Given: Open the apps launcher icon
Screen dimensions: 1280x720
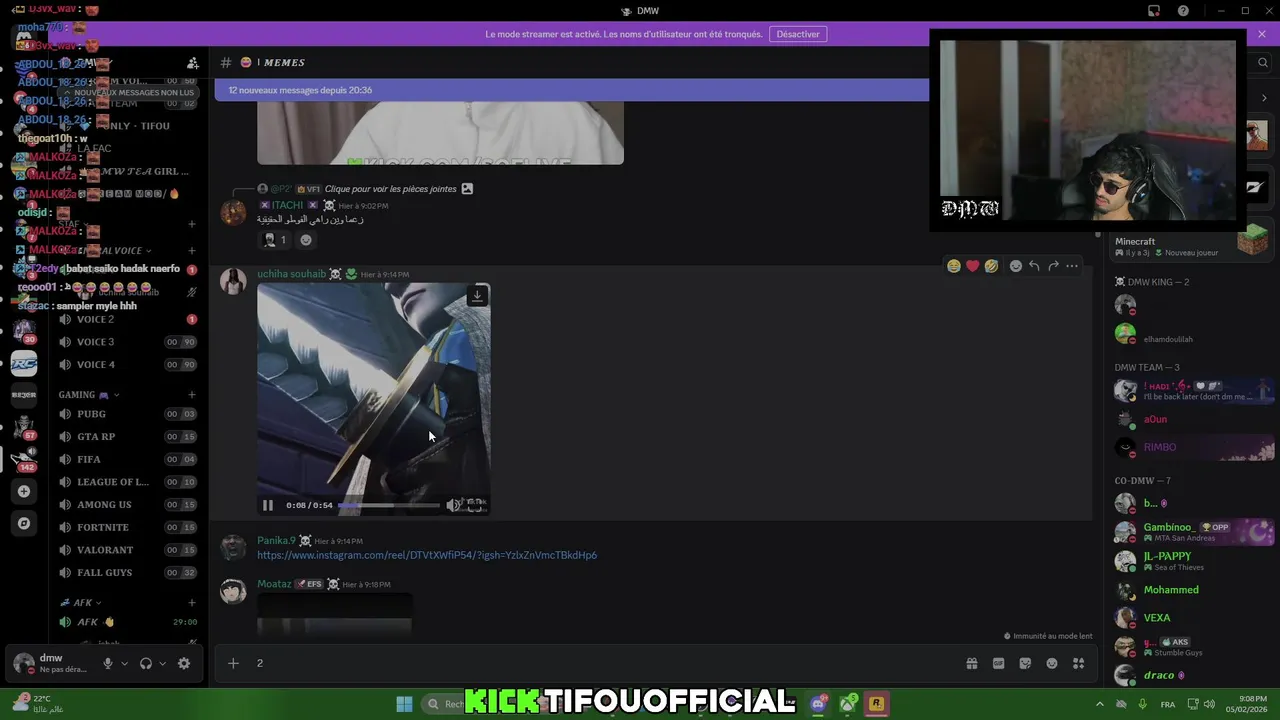Looking at the screenshot, I should [x=1078, y=663].
